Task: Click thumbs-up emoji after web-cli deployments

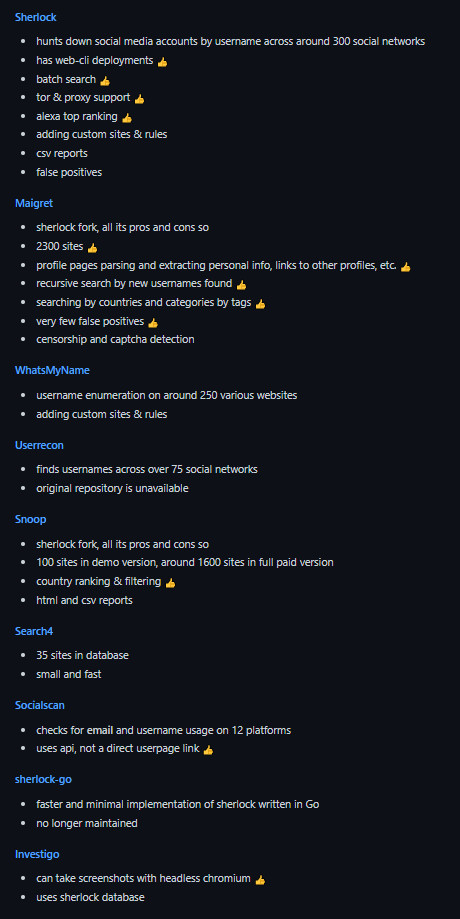Action: pos(162,62)
